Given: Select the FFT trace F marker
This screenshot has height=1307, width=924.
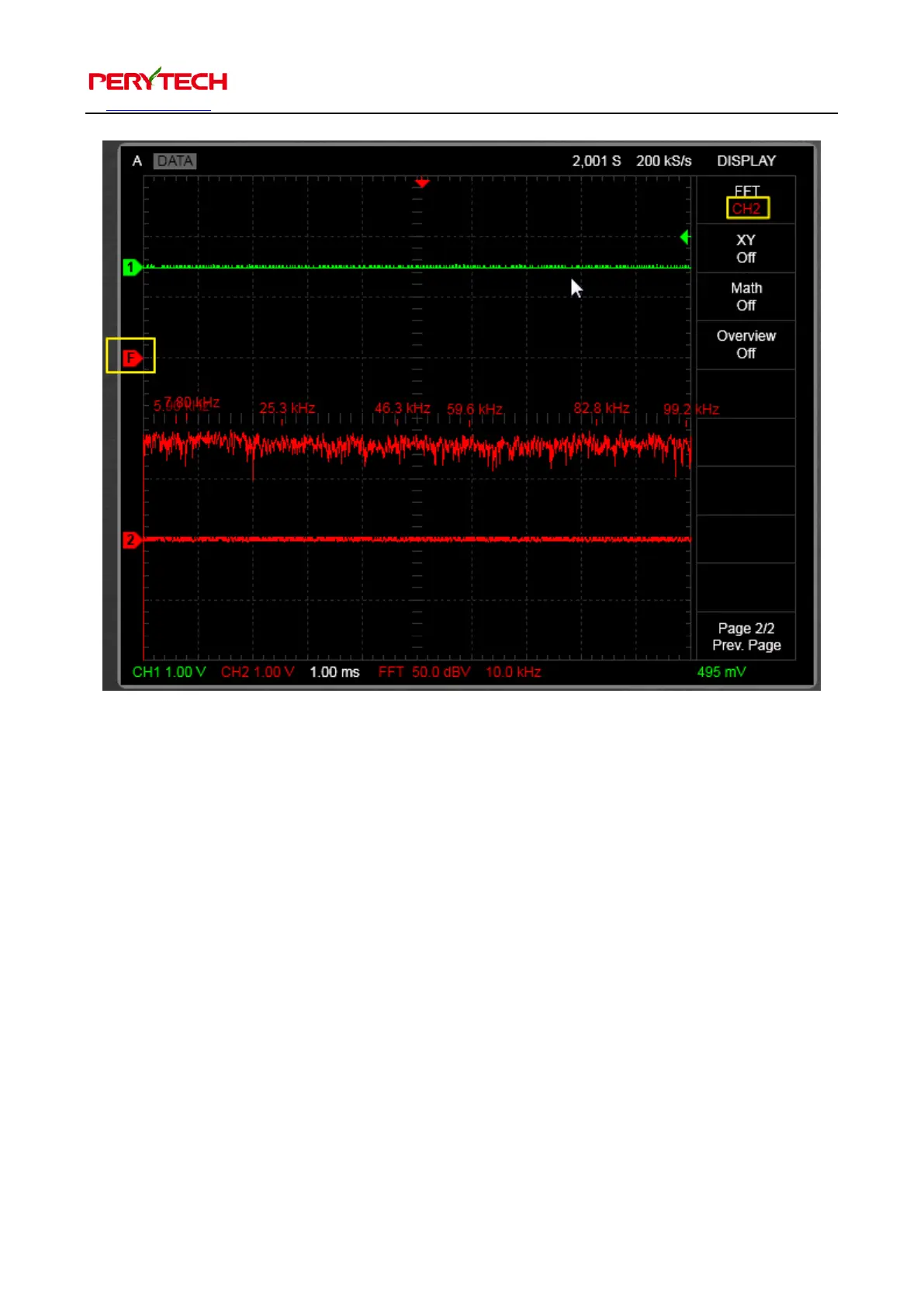Looking at the screenshot, I should coord(131,358).
